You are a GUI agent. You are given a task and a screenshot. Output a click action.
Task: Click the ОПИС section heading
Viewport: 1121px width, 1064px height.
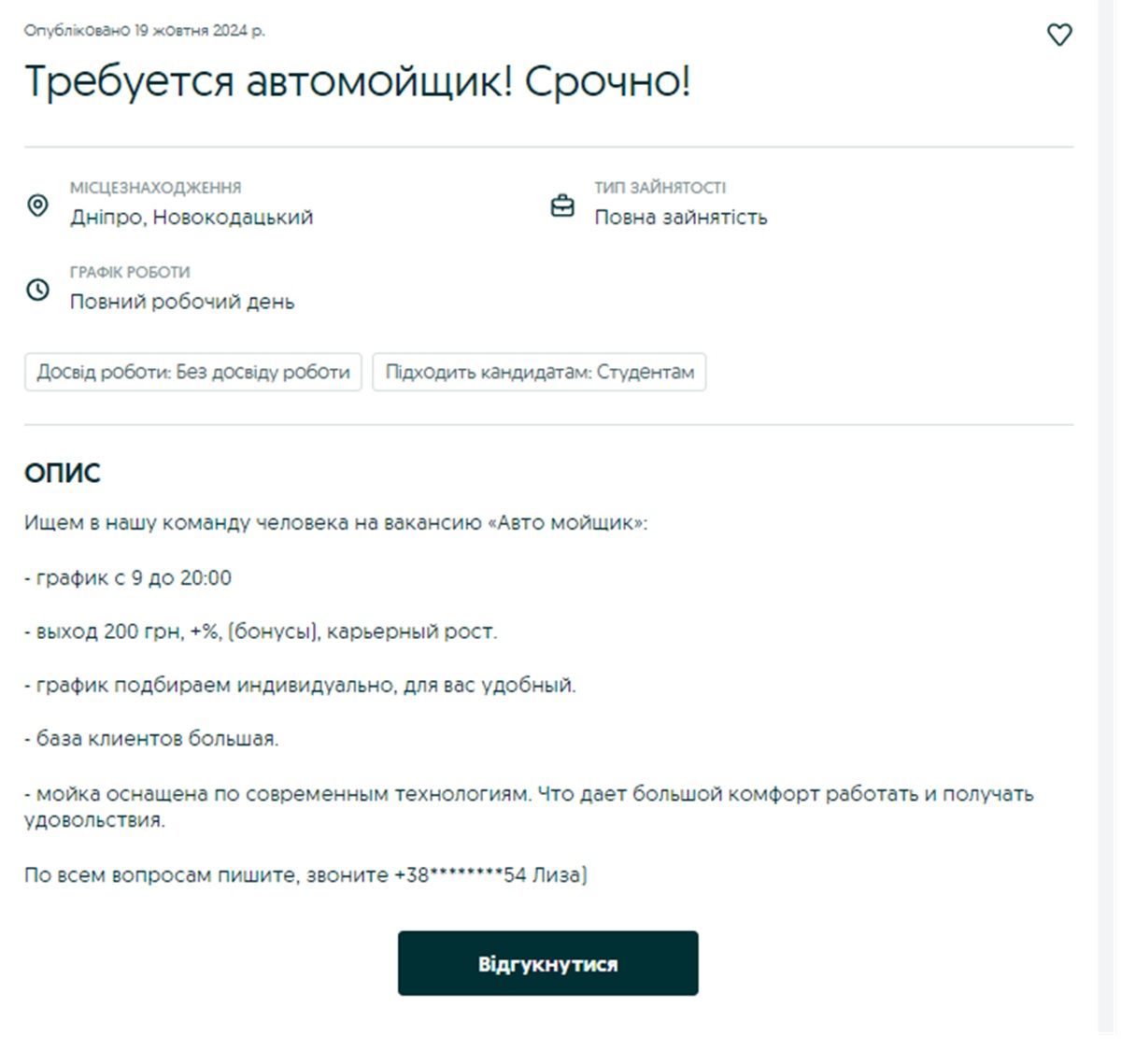pyautogui.click(x=62, y=473)
